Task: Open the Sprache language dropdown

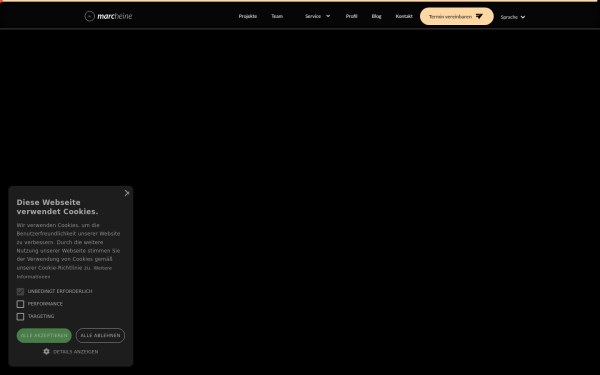Action: point(513,17)
